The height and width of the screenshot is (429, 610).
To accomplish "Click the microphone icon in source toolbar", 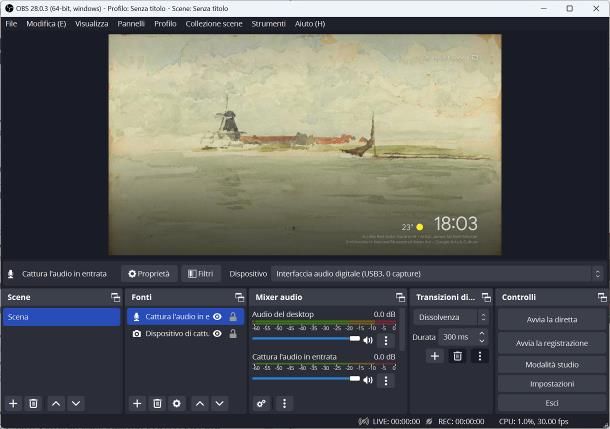I will pos(11,274).
